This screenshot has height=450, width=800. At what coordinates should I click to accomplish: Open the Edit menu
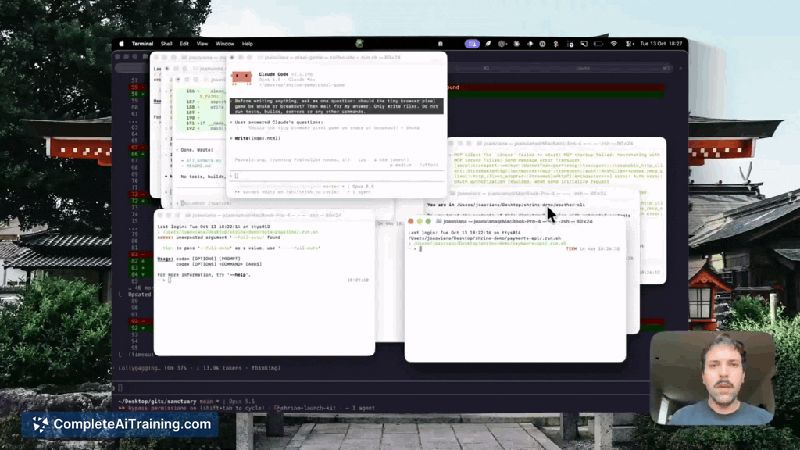tap(184, 44)
